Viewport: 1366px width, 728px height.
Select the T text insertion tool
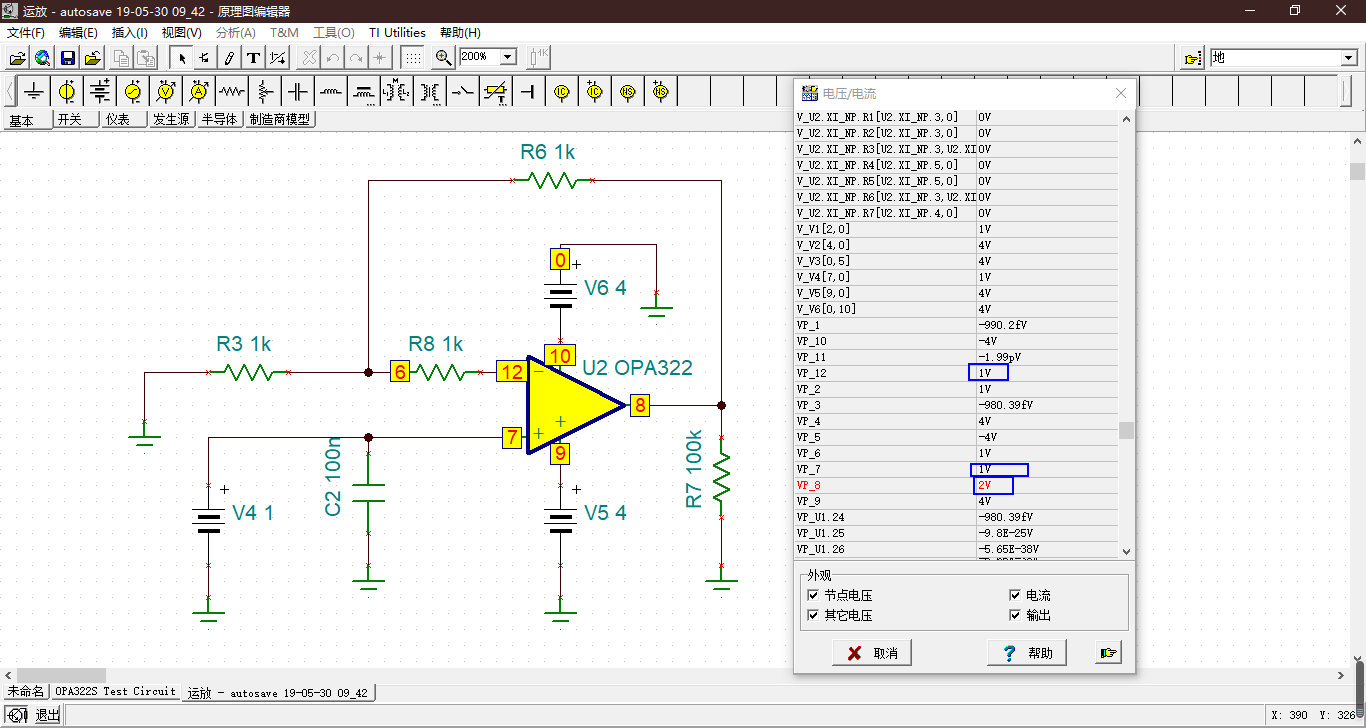click(x=254, y=58)
